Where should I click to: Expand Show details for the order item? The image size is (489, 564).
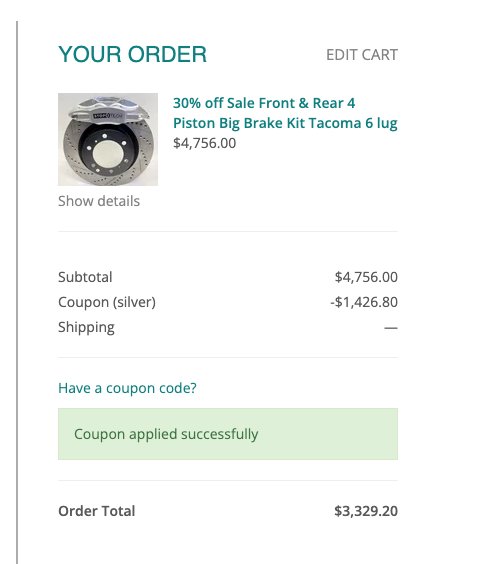tap(99, 201)
